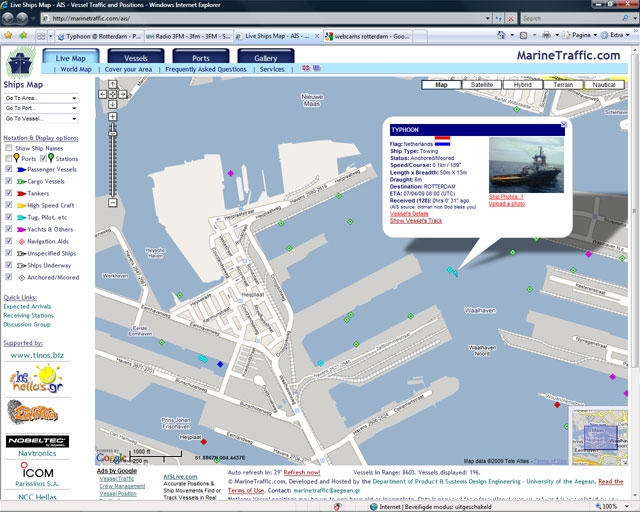
Task: Enable the Show Ship Names checkbox
Action: click(x=9, y=148)
